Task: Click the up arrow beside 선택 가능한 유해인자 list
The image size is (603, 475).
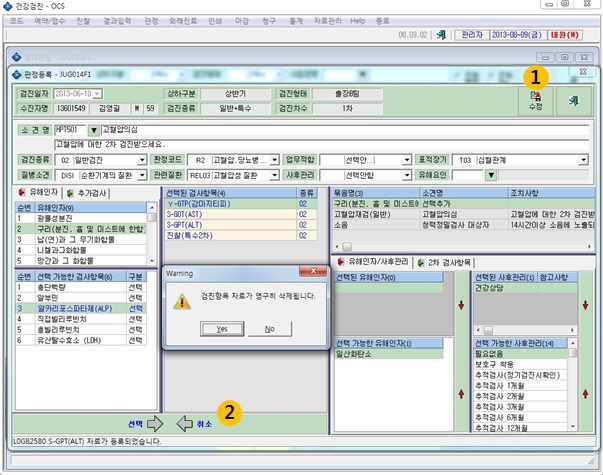Action: pos(461,393)
